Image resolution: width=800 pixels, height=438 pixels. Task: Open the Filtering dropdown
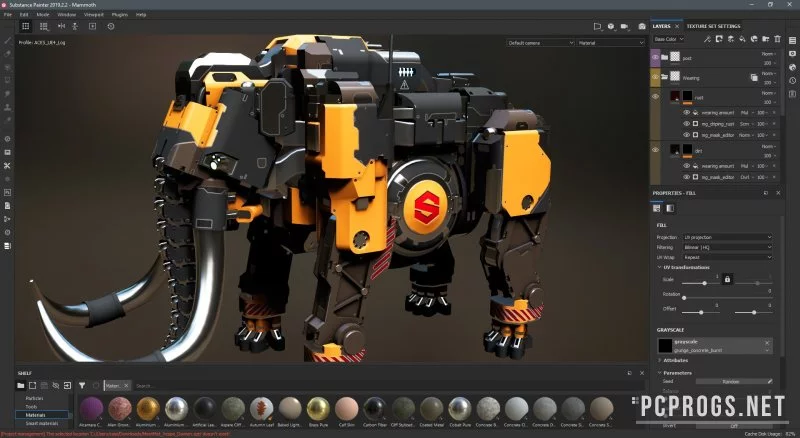pyautogui.click(x=728, y=248)
